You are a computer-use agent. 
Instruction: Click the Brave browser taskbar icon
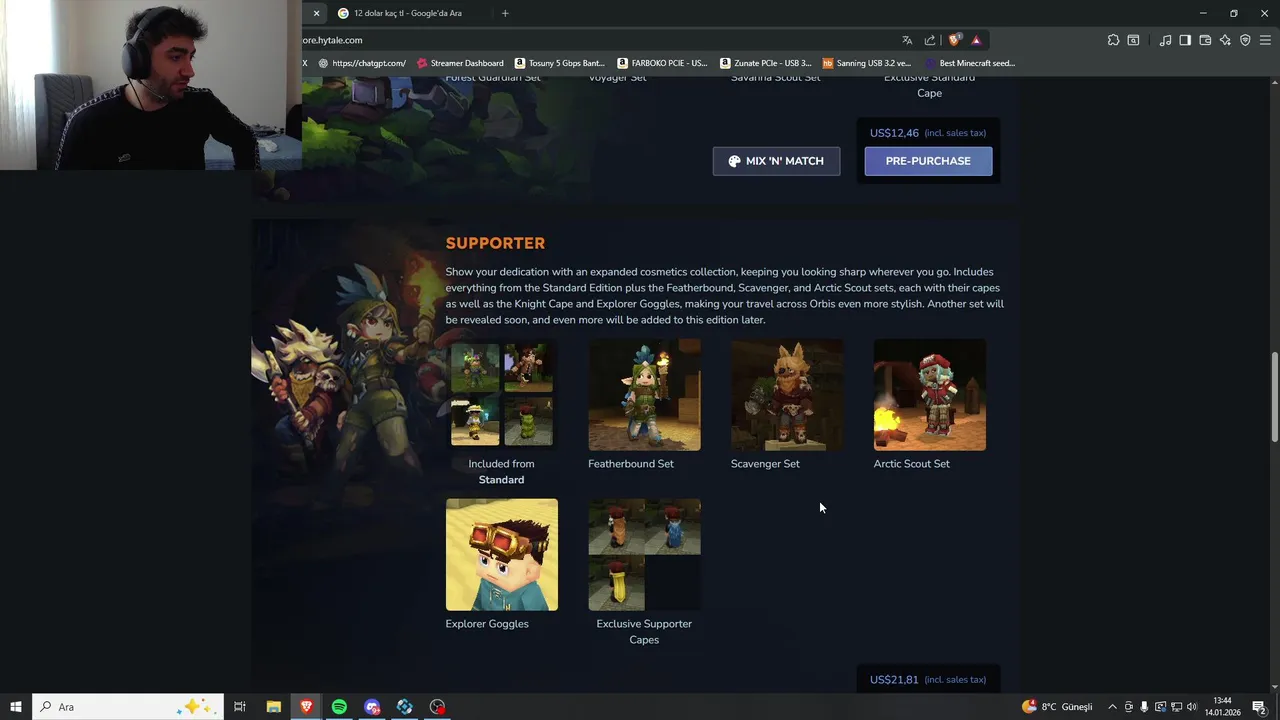[x=306, y=707]
